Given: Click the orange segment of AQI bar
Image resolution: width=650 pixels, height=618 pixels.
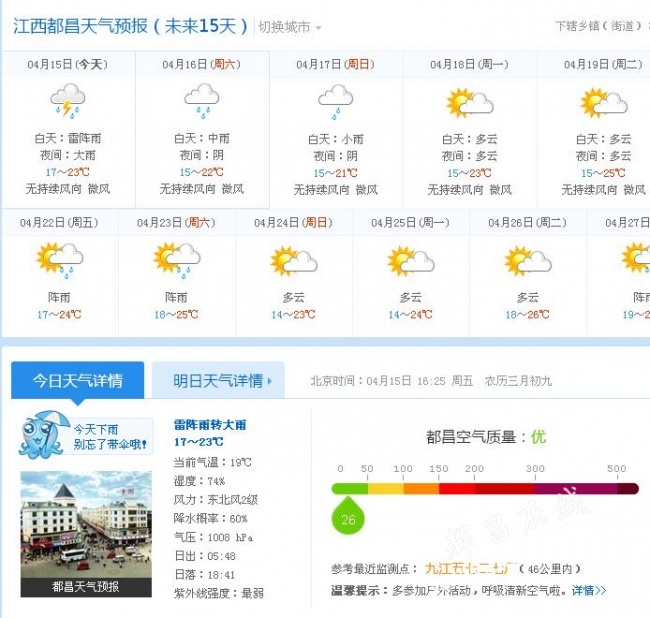Looking at the screenshot, I should point(422,489).
